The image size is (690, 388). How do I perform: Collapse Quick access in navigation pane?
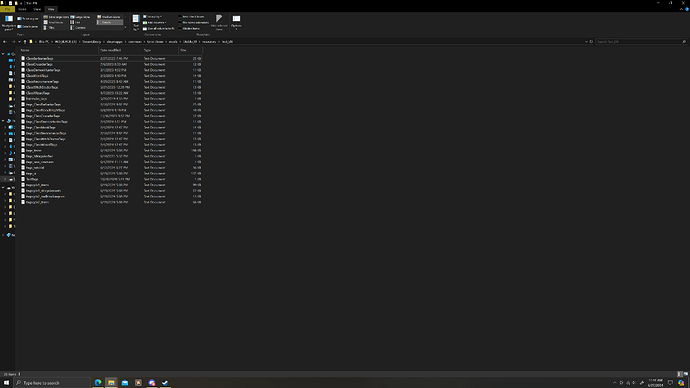[3, 54]
